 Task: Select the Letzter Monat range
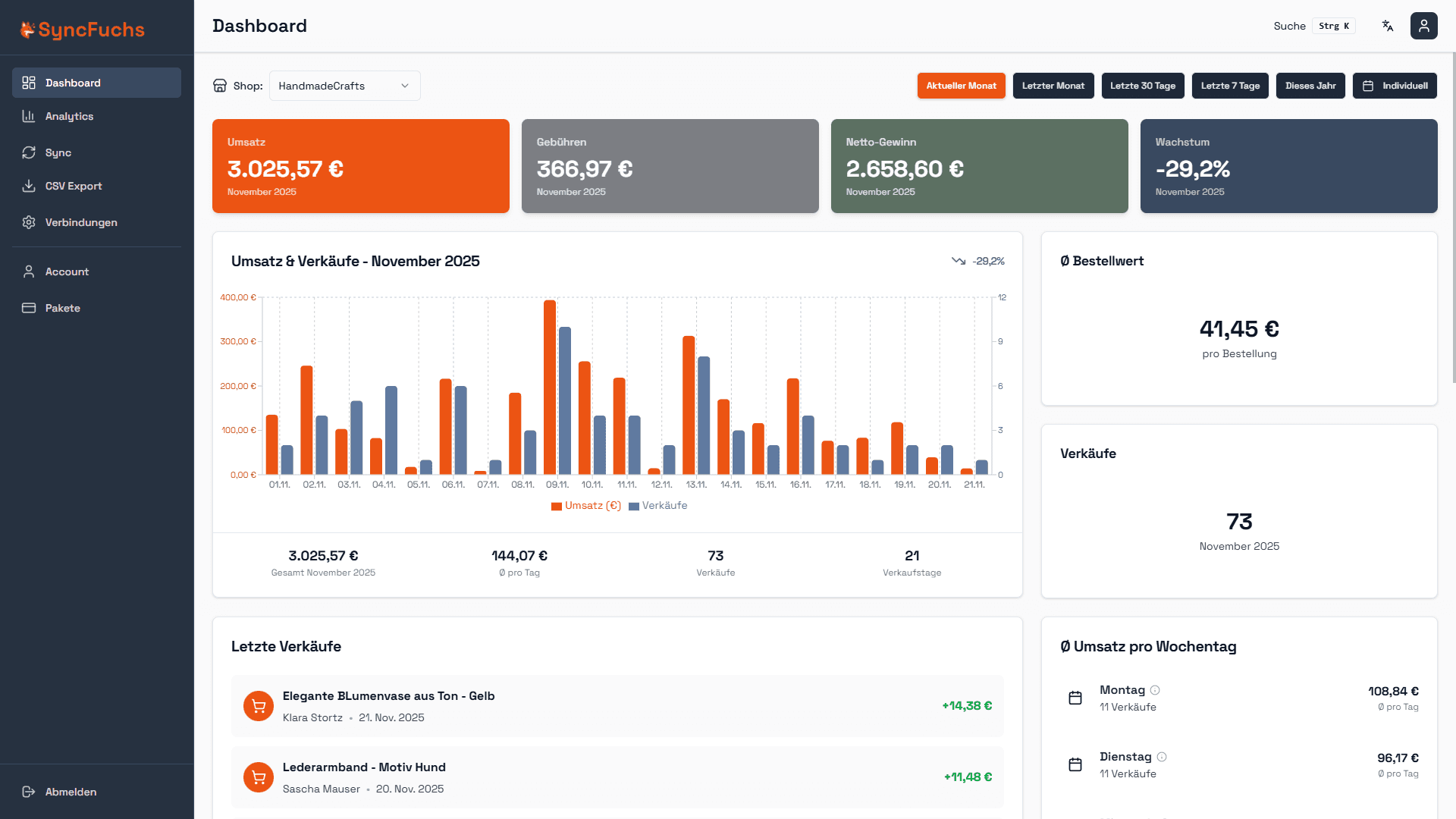[1053, 86]
